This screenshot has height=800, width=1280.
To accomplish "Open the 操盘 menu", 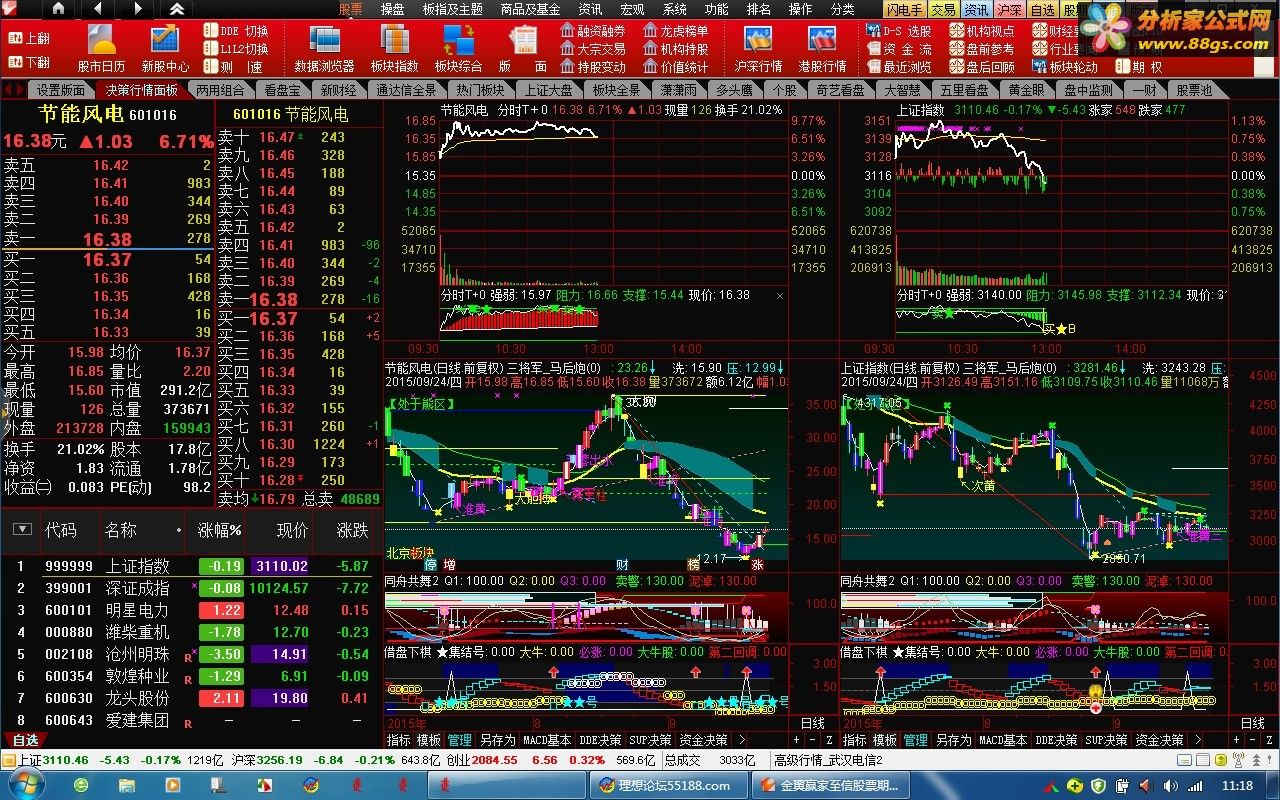I will [x=392, y=9].
